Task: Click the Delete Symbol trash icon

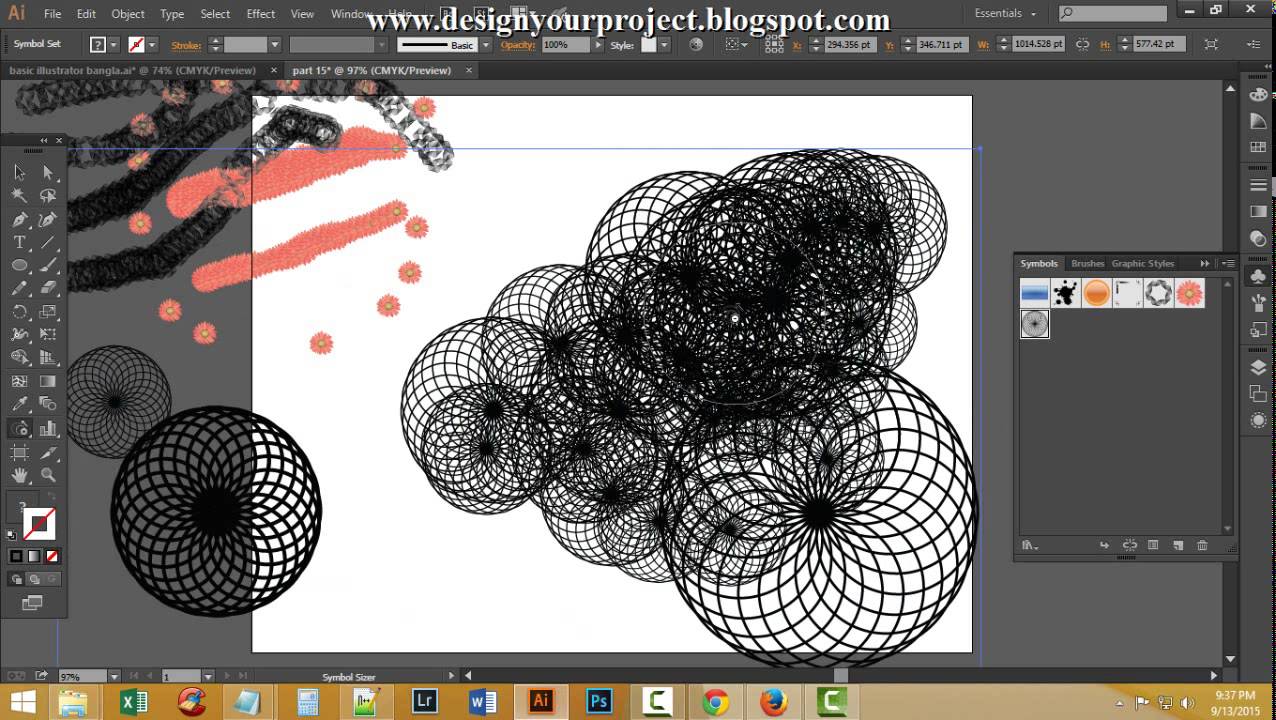Action: coord(1202,545)
